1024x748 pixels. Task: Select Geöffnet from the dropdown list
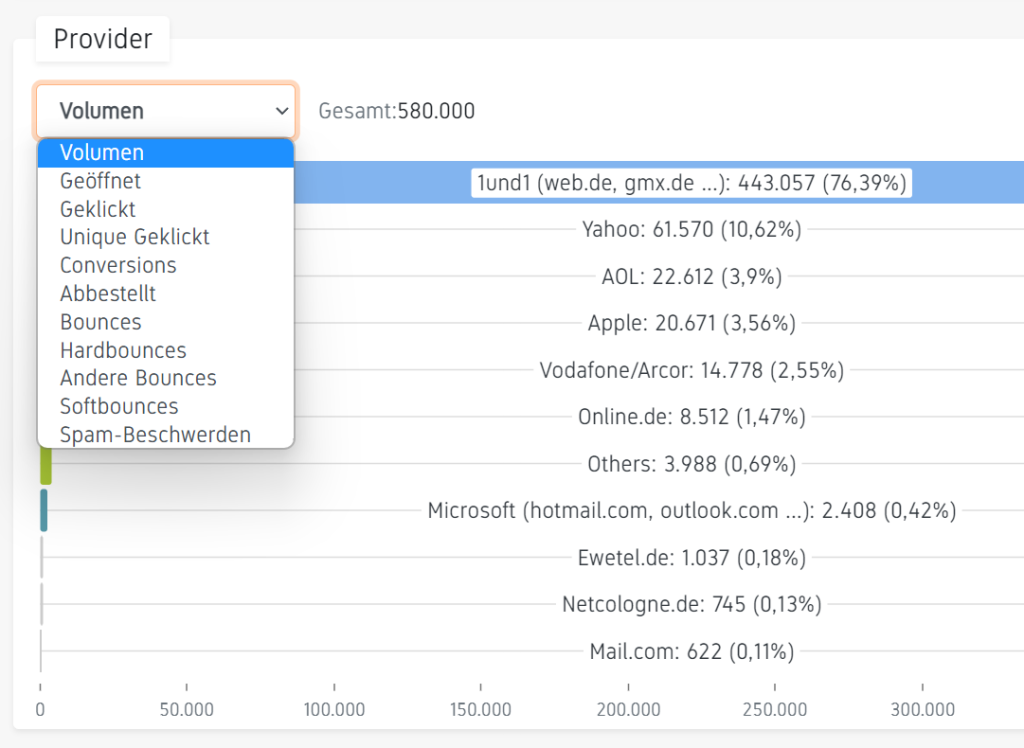coord(100,181)
